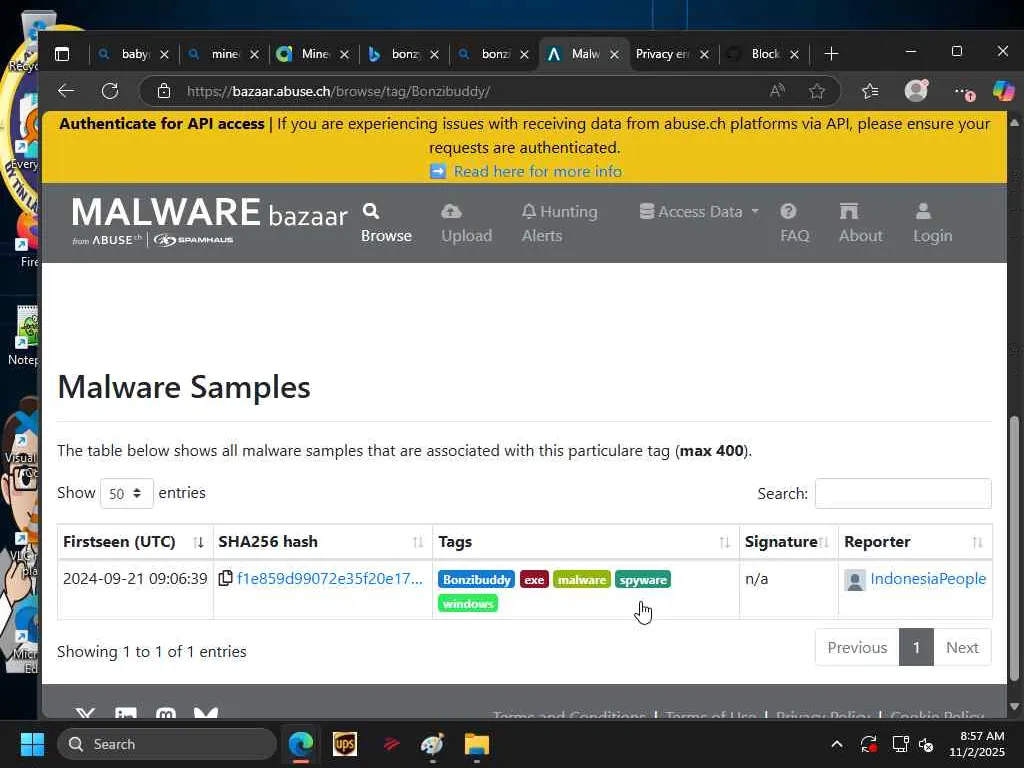
Task: Sort by Firstseen (UTC) column
Action: coord(135,542)
